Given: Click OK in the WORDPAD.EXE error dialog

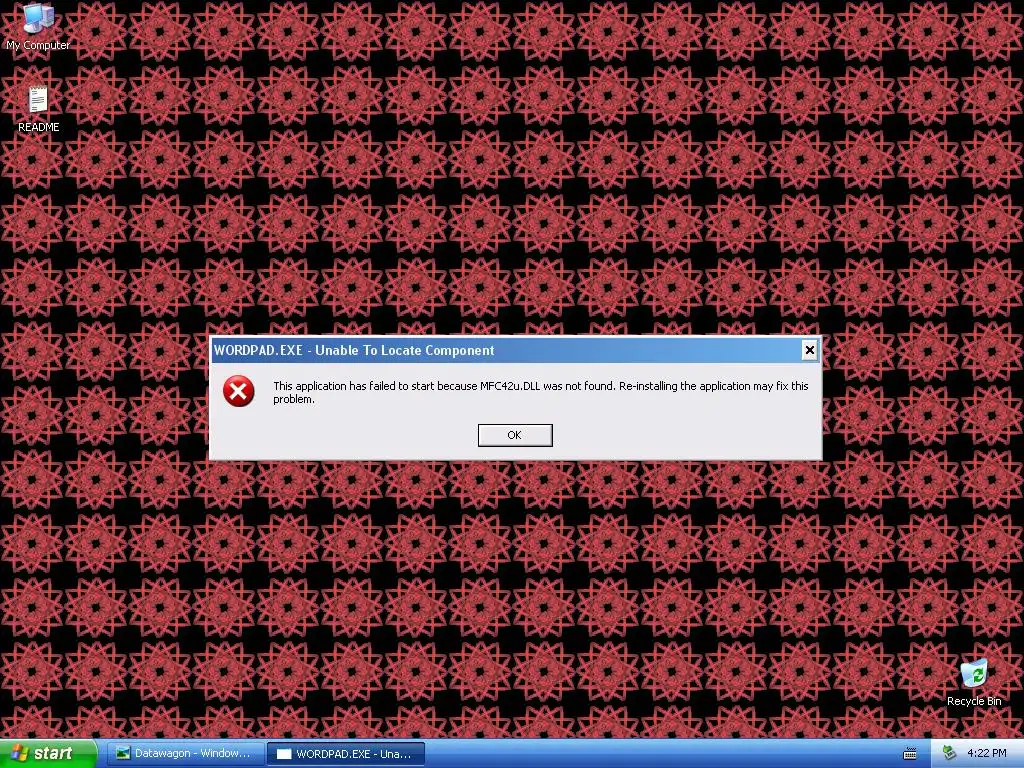Looking at the screenshot, I should 515,435.
